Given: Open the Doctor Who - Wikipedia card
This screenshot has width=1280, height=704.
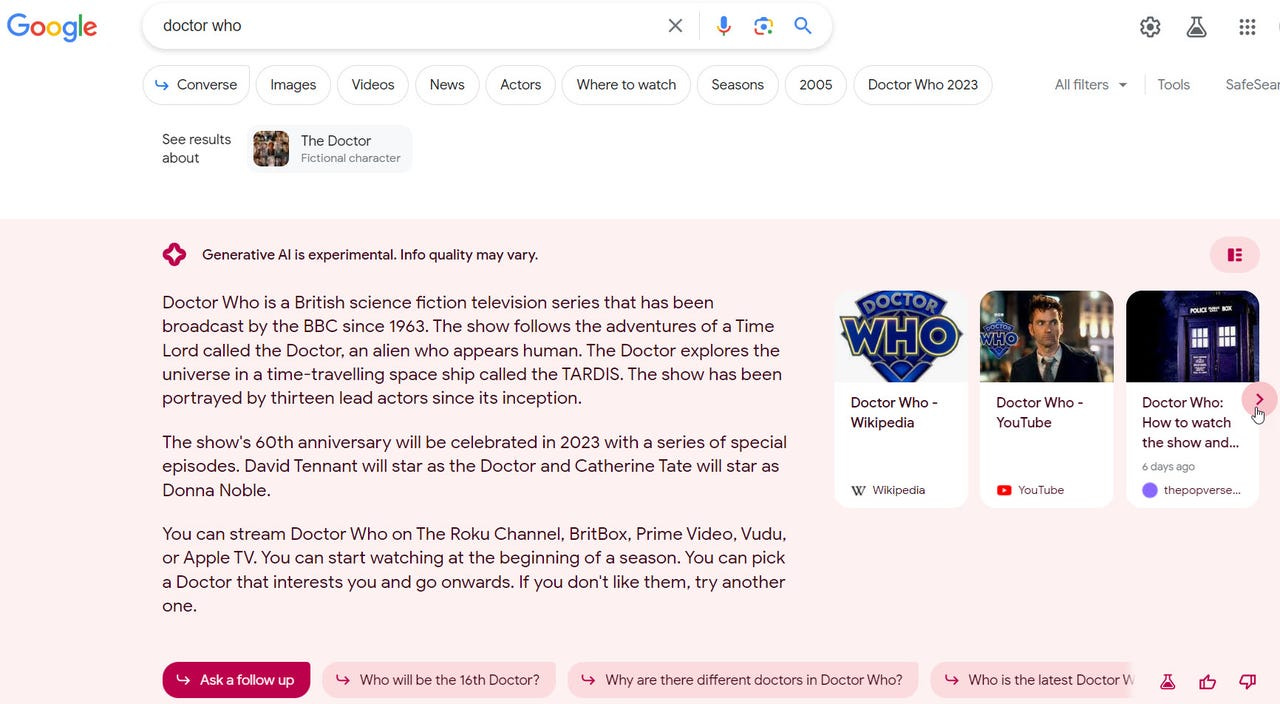Looking at the screenshot, I should [901, 399].
